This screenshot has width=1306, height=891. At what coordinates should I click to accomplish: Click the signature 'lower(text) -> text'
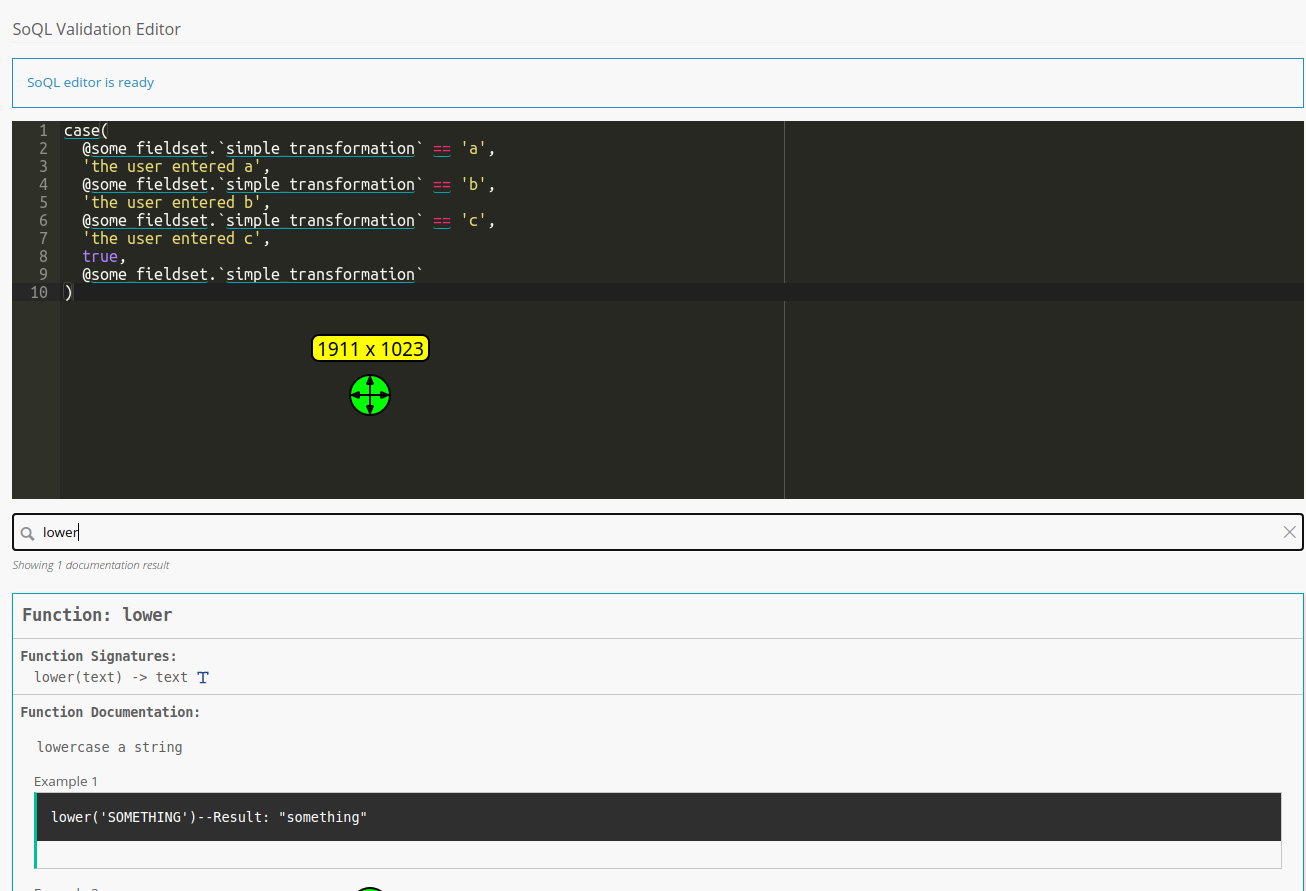111,677
